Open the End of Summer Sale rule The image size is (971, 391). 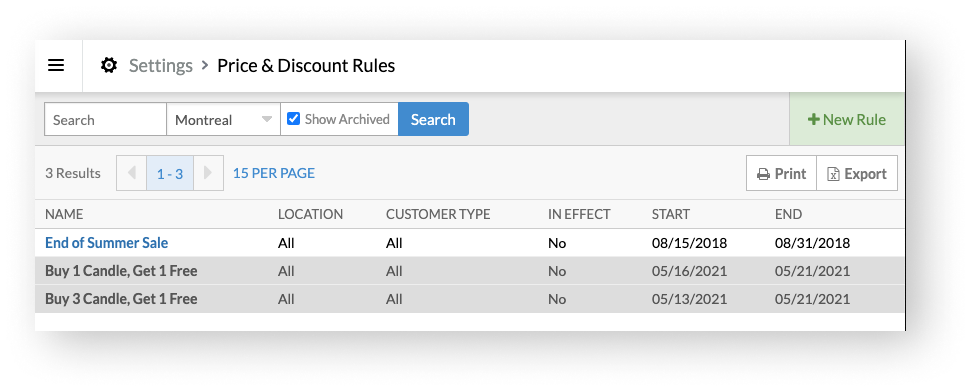coord(107,243)
